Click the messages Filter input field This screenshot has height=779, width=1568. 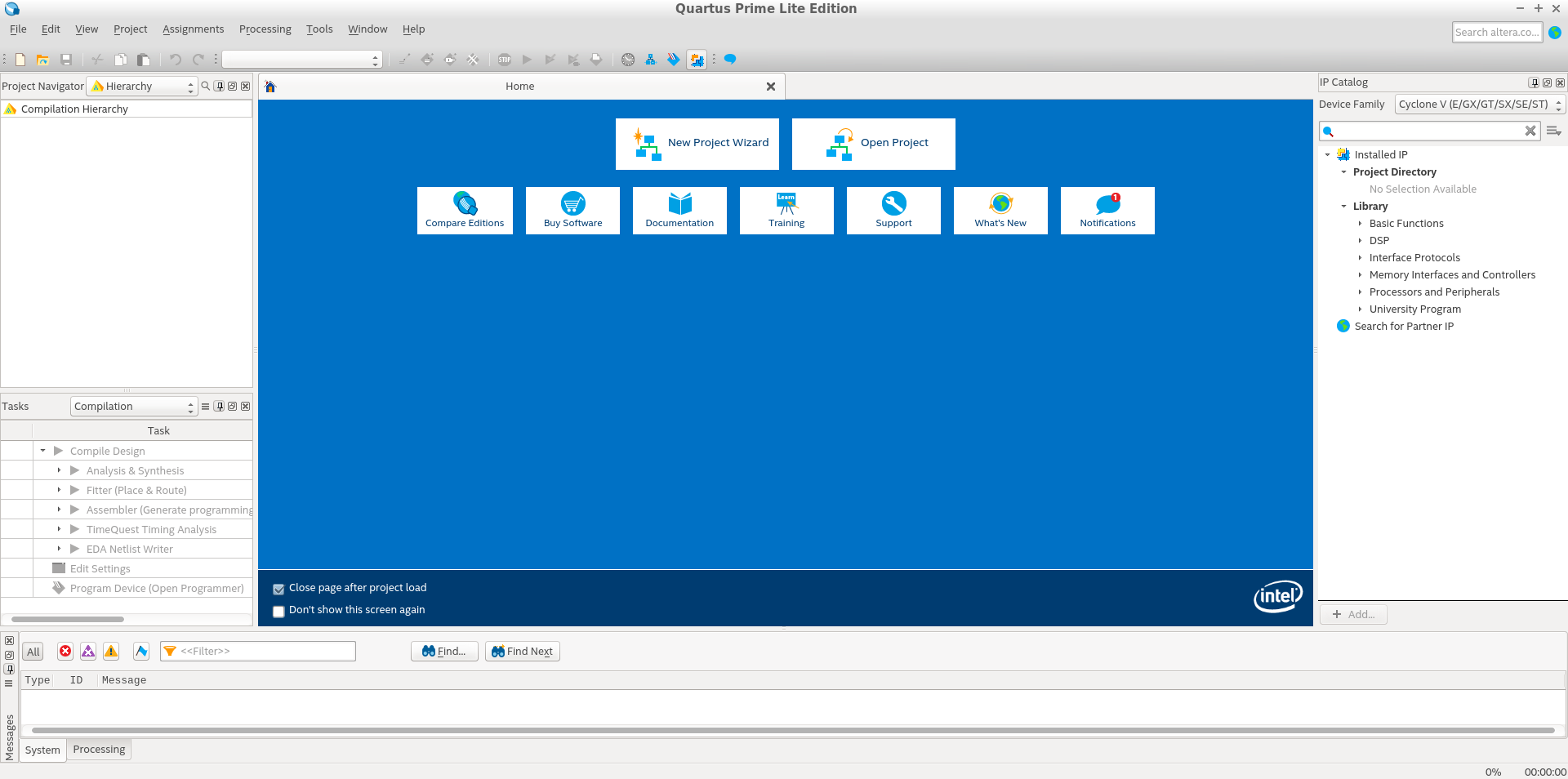tap(265, 652)
